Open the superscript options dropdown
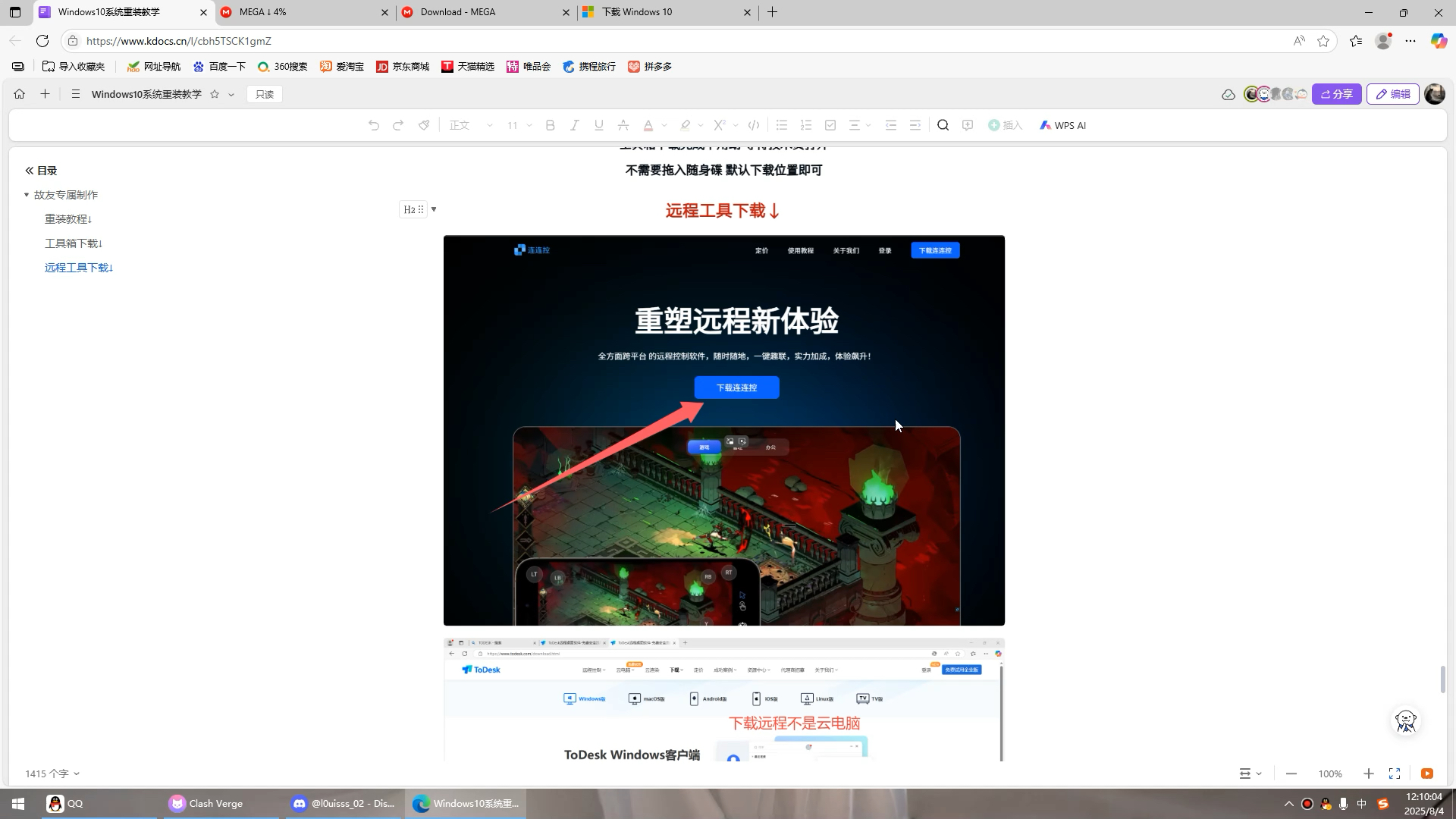The image size is (1456, 819). pyautogui.click(x=736, y=125)
